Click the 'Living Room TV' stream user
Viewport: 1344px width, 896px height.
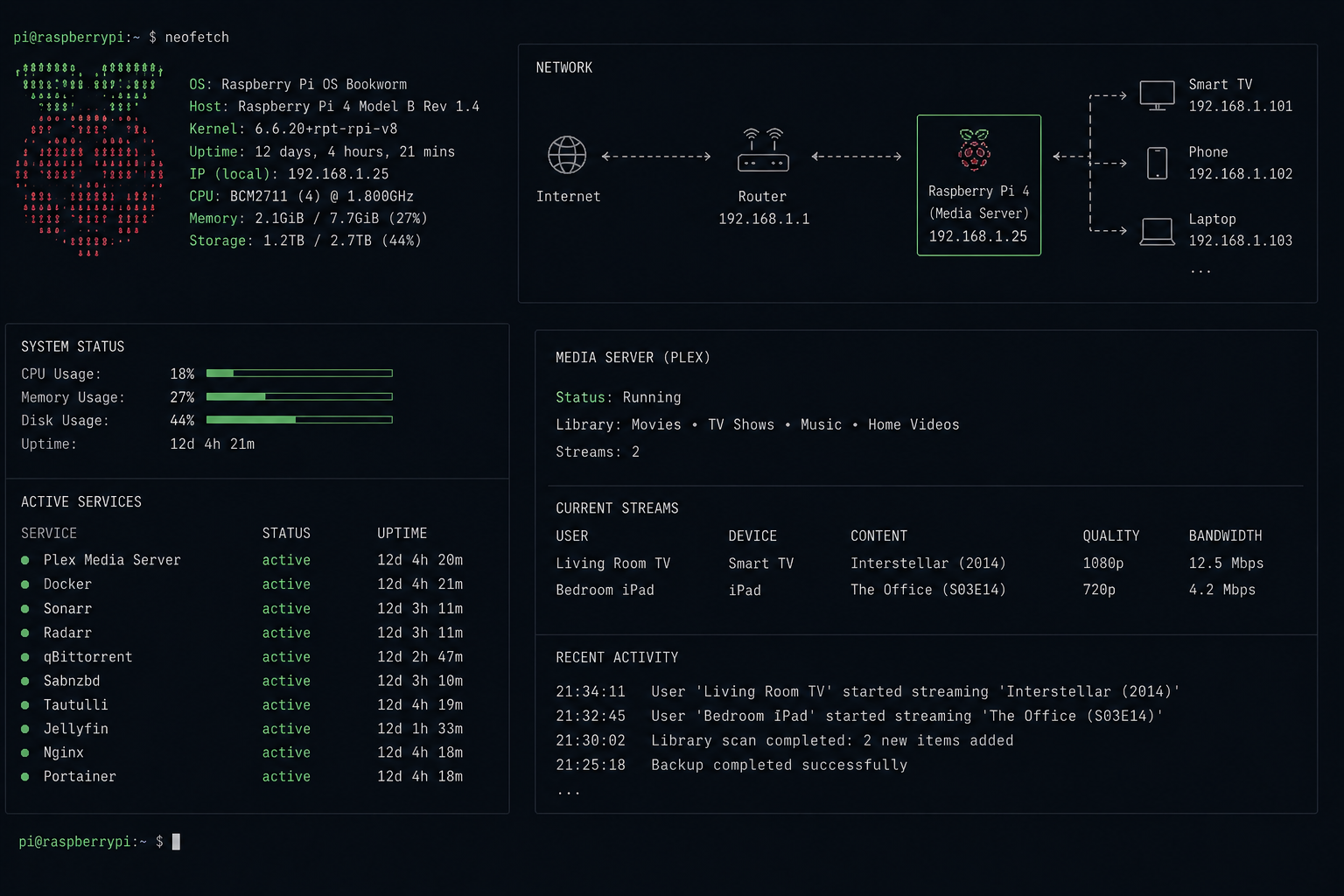coord(612,563)
